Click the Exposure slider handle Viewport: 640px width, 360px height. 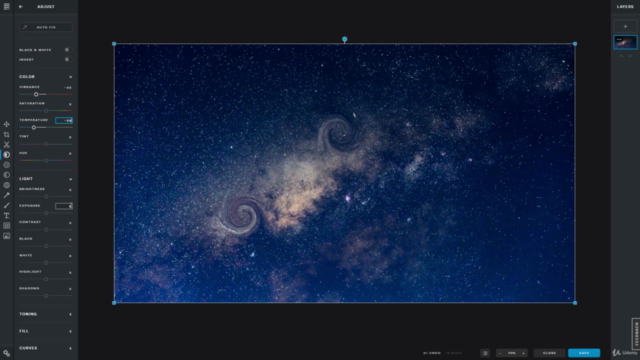pos(46,213)
